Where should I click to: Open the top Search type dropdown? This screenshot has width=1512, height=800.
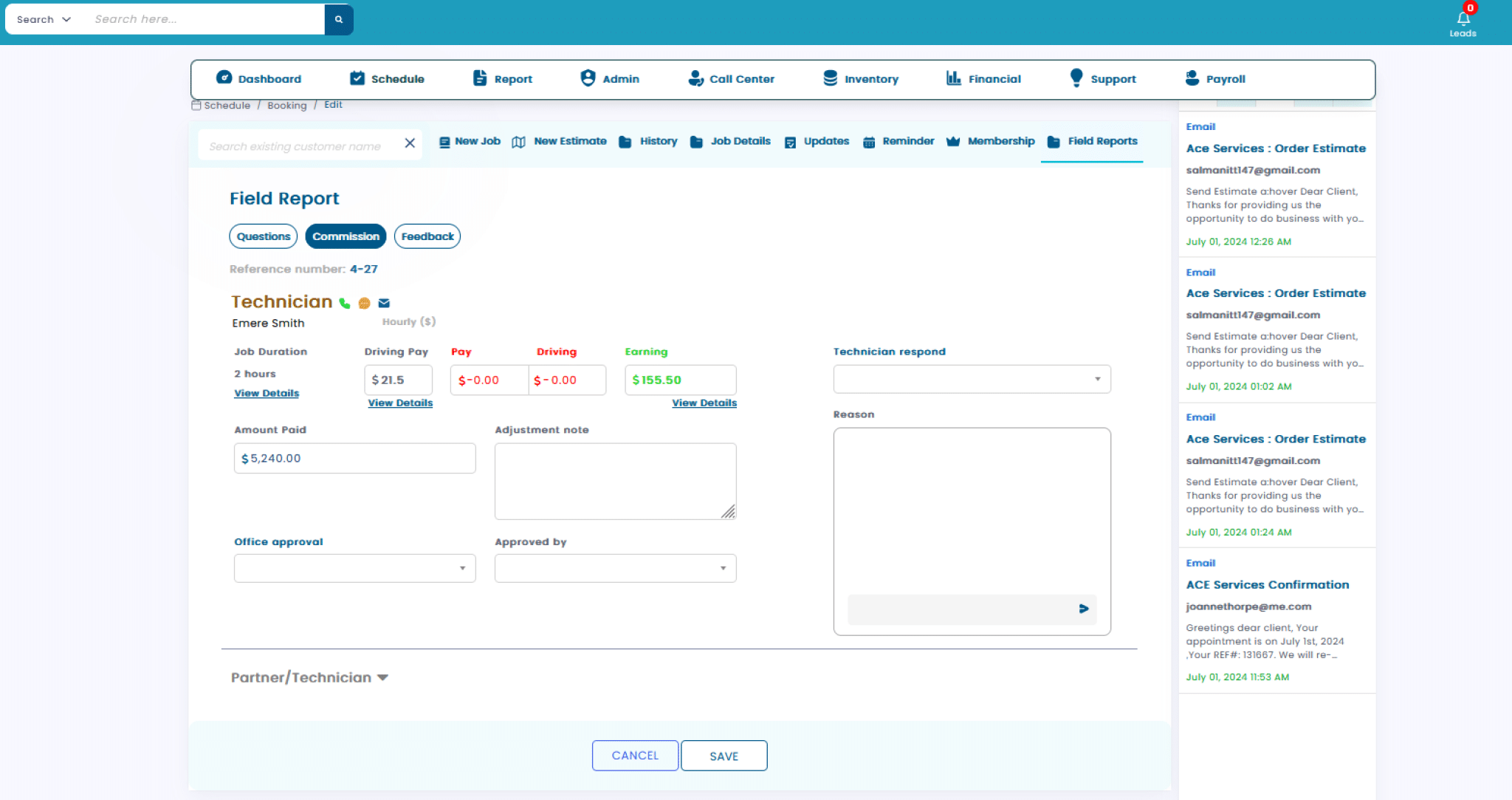click(x=44, y=20)
